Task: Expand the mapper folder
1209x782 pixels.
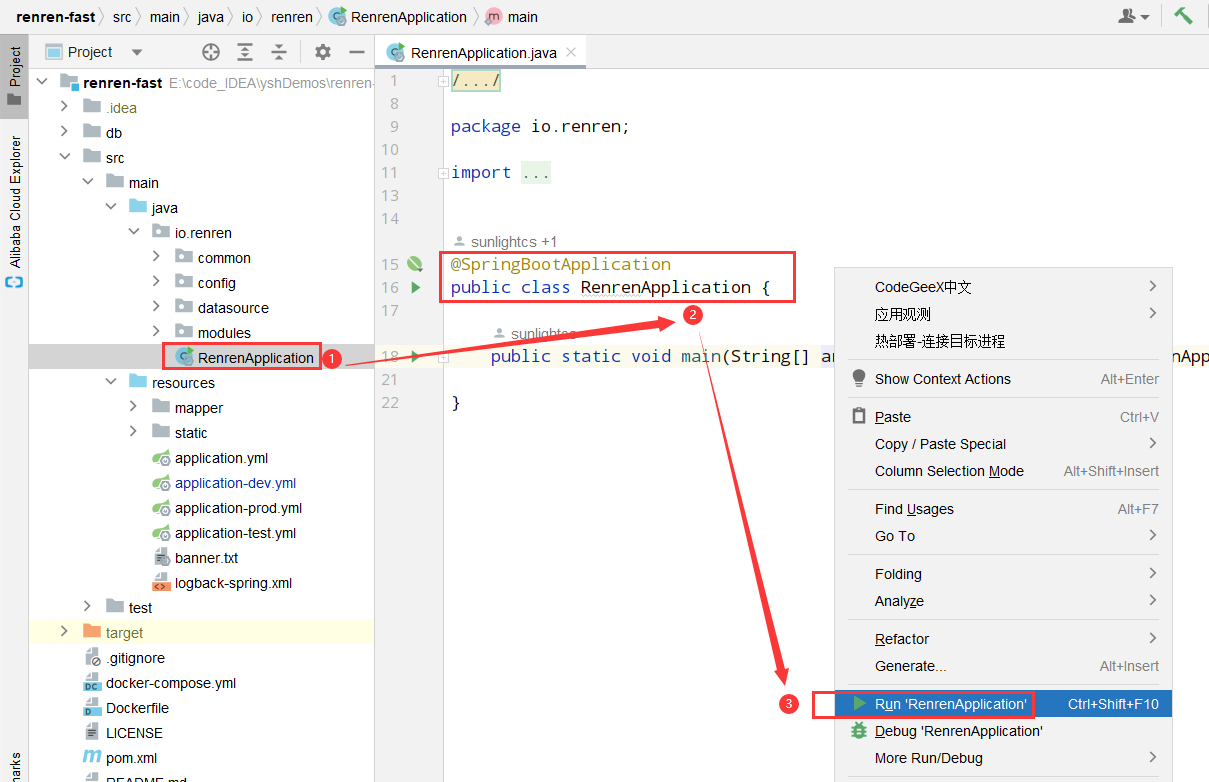Action: pos(134,407)
